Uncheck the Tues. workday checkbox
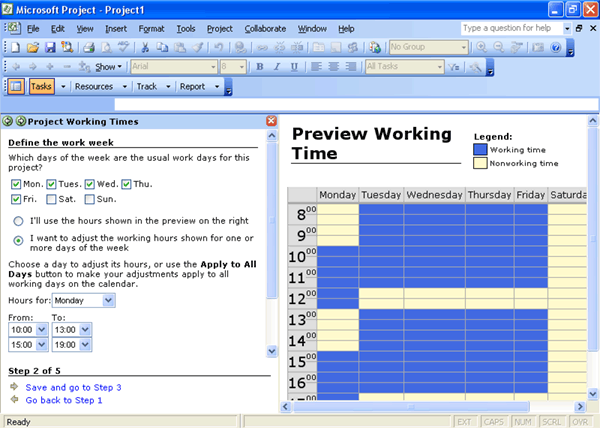 51,184
